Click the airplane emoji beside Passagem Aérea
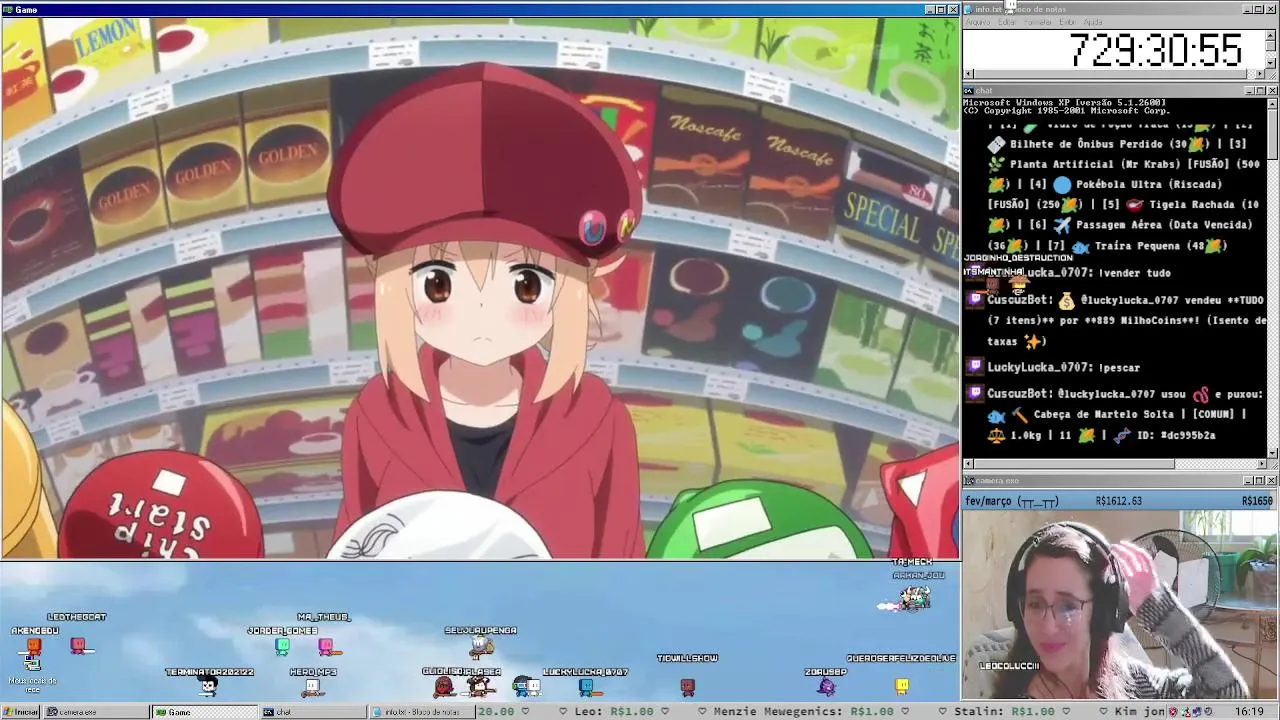Viewport: 1280px width, 720px height. 1062,225
